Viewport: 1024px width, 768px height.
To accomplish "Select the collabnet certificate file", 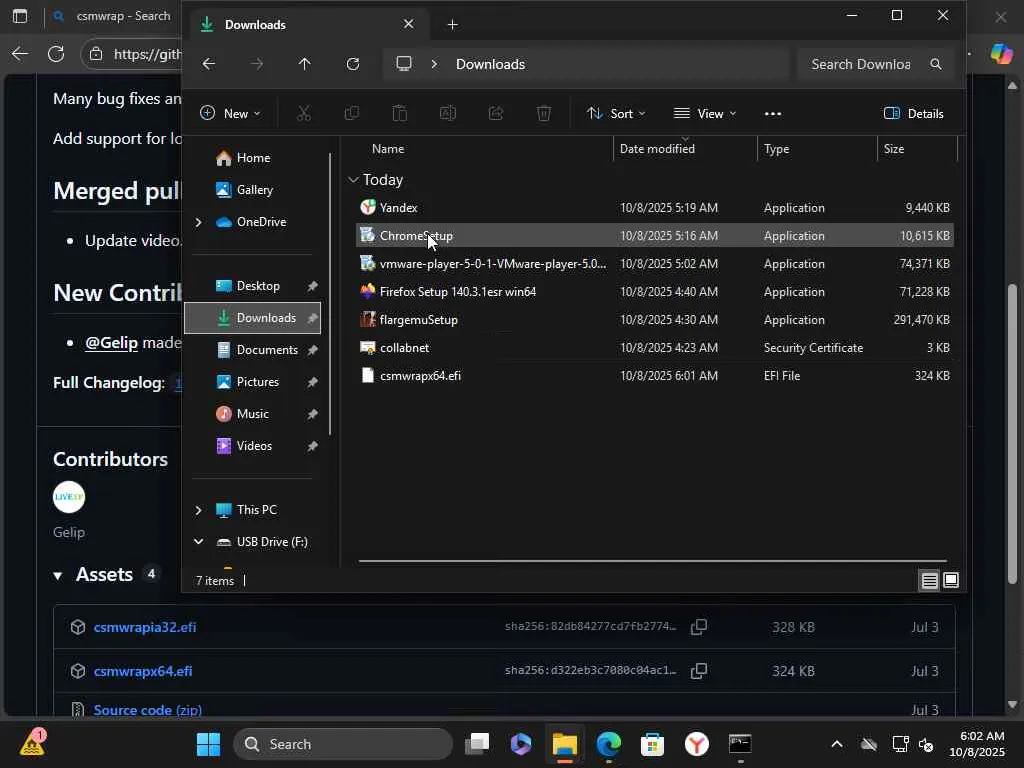I will pyautogui.click(x=654, y=348).
